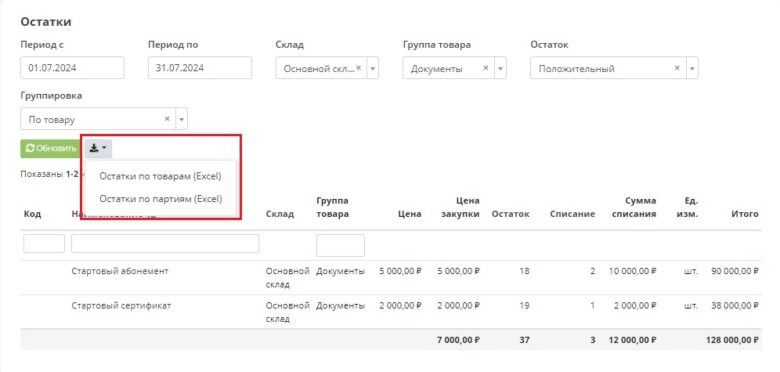Screen dimensions: 780x372
Task: Open the Группировка dropdown arrow
Action: pos(182,119)
